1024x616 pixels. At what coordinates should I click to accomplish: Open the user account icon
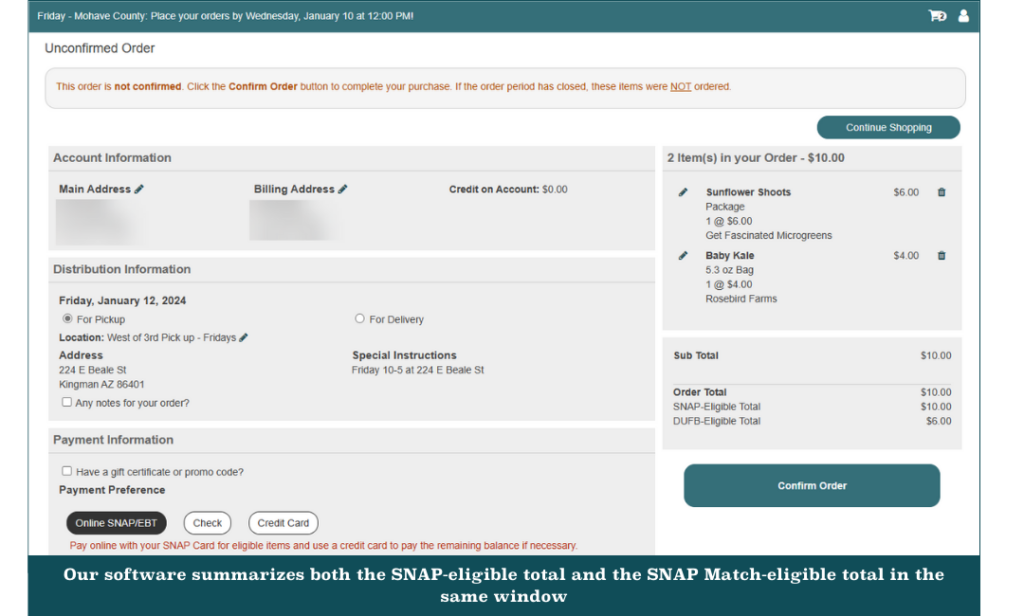(964, 16)
